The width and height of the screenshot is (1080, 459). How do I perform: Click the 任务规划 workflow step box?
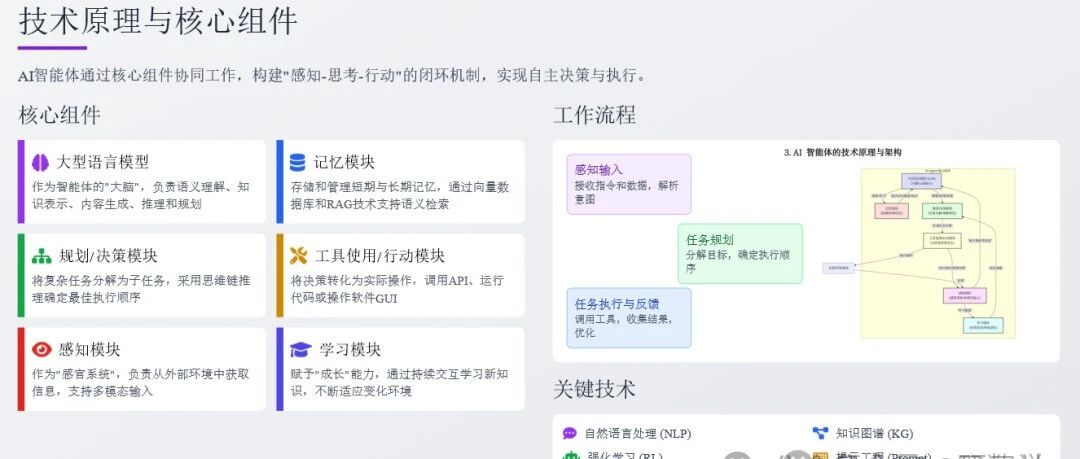pyautogui.click(x=740, y=254)
